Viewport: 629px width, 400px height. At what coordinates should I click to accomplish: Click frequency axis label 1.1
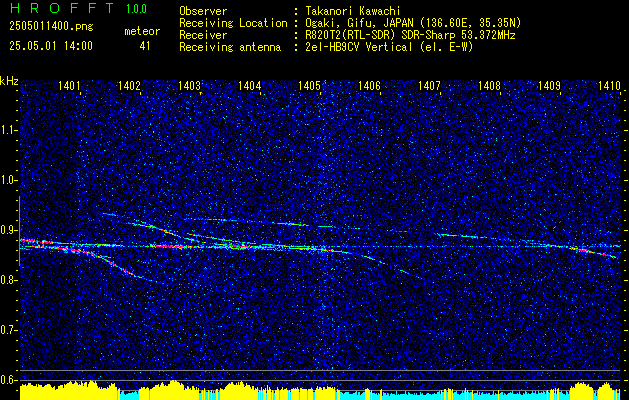[x=9, y=130]
